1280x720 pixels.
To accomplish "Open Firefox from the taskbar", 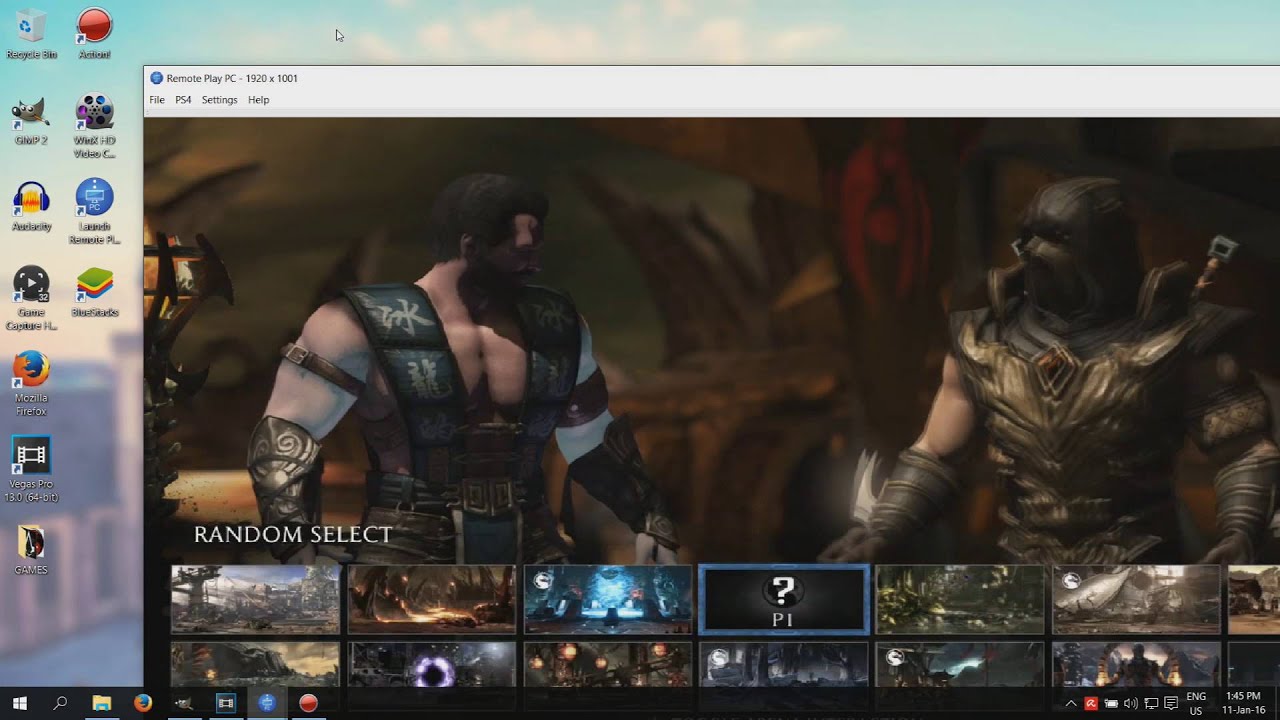I will point(142,703).
